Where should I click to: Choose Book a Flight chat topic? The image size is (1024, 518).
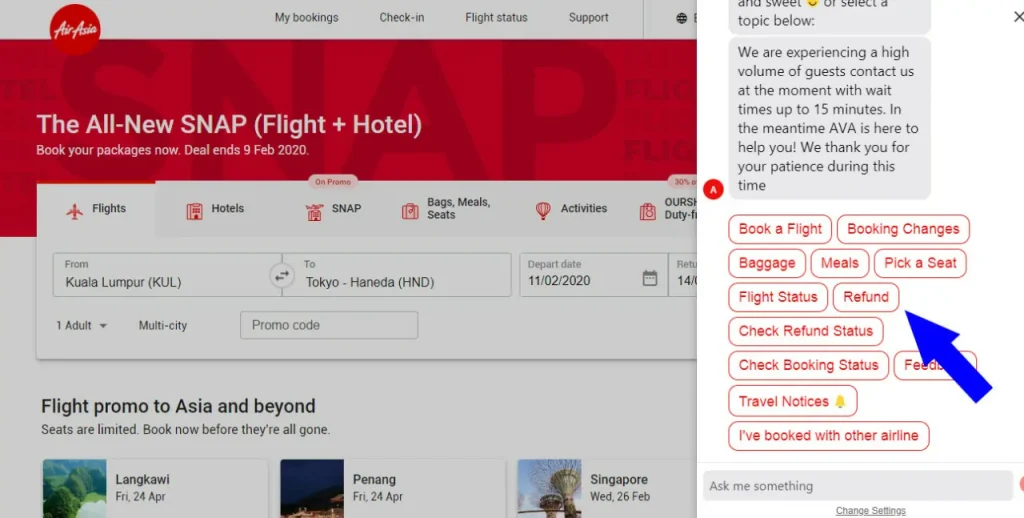780,229
